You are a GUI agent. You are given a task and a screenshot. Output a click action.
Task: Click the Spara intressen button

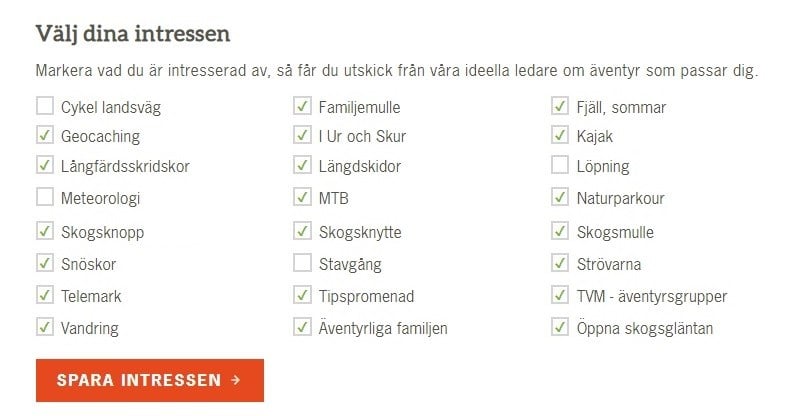150,380
